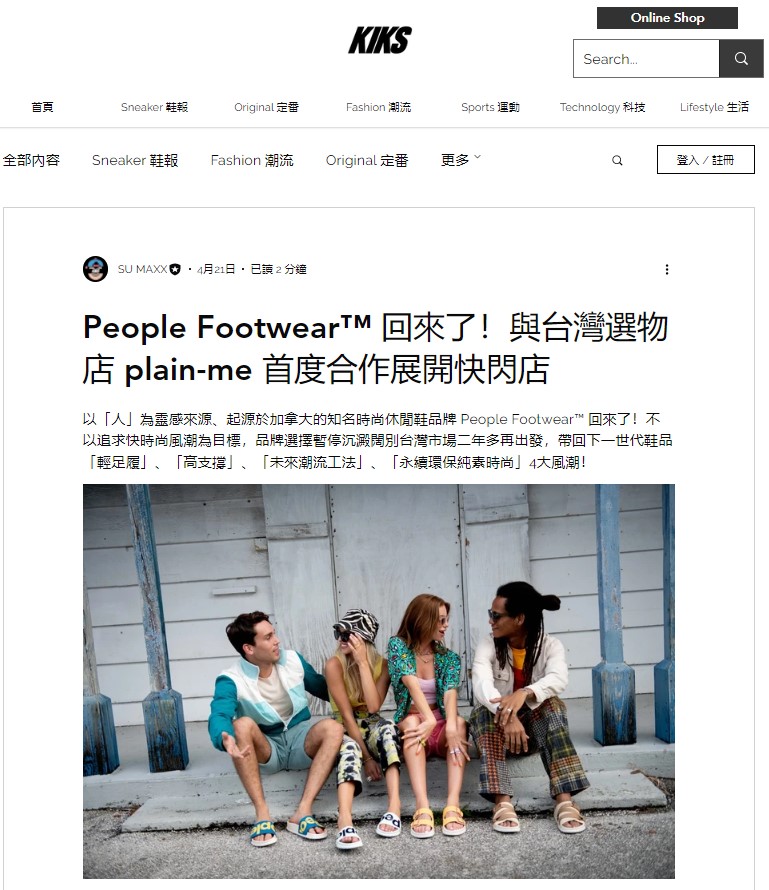Select the Technology 科技 menu item
This screenshot has height=890, width=769.
click(603, 107)
